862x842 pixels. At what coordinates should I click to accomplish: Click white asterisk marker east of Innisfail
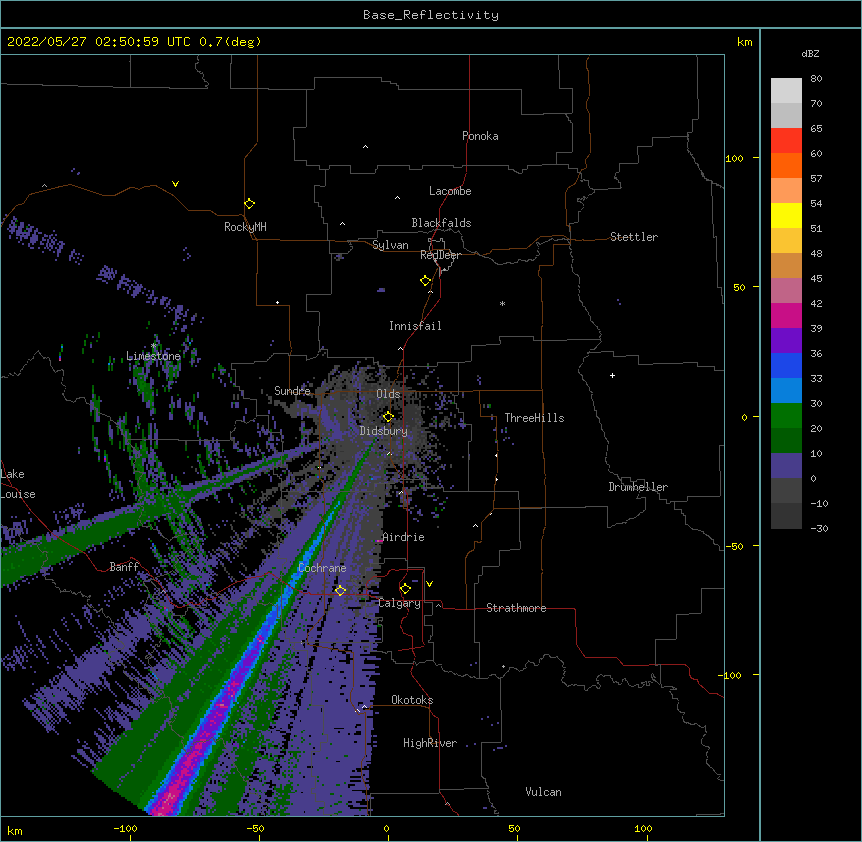point(502,303)
